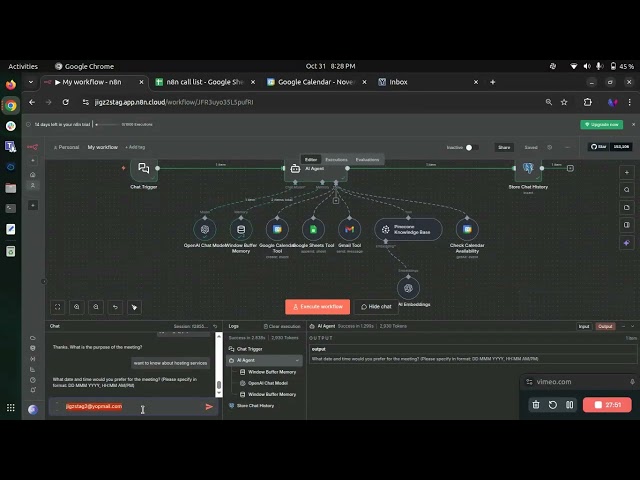Switch to the Google Calendar browser tab

(x=316, y=82)
